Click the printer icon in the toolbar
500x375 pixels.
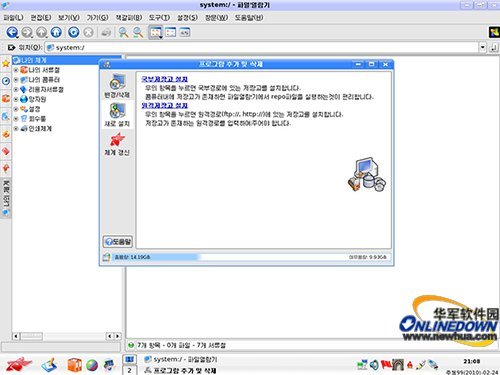[x=106, y=33]
